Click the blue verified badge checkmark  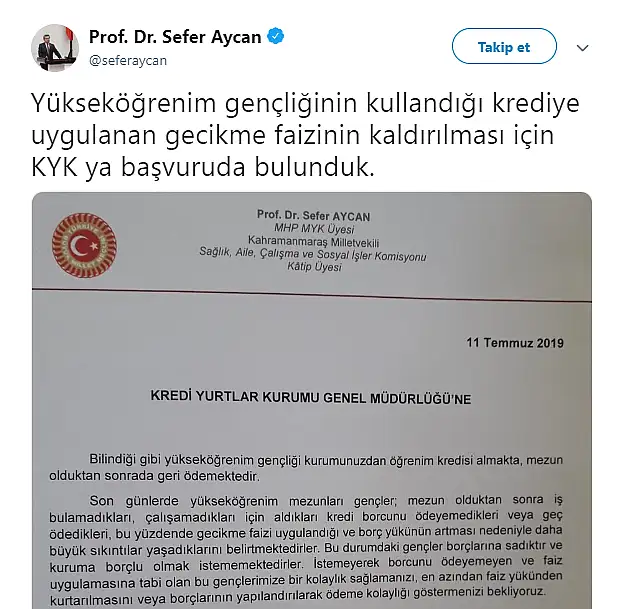coord(276,36)
